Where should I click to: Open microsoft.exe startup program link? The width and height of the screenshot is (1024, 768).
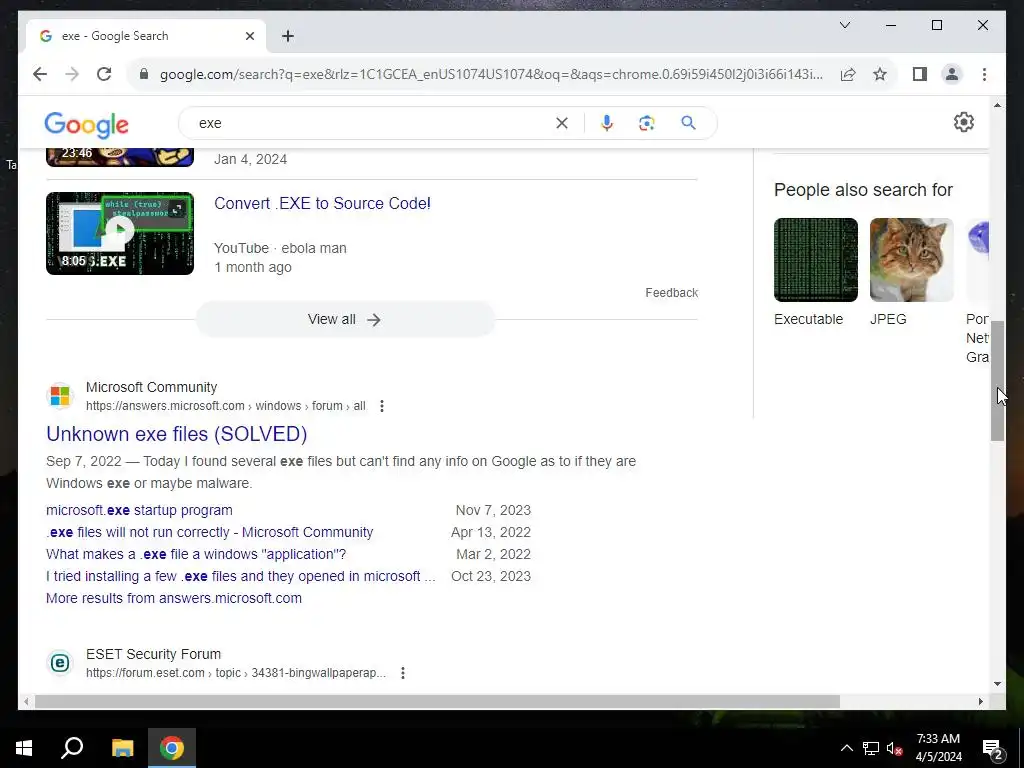pos(139,510)
